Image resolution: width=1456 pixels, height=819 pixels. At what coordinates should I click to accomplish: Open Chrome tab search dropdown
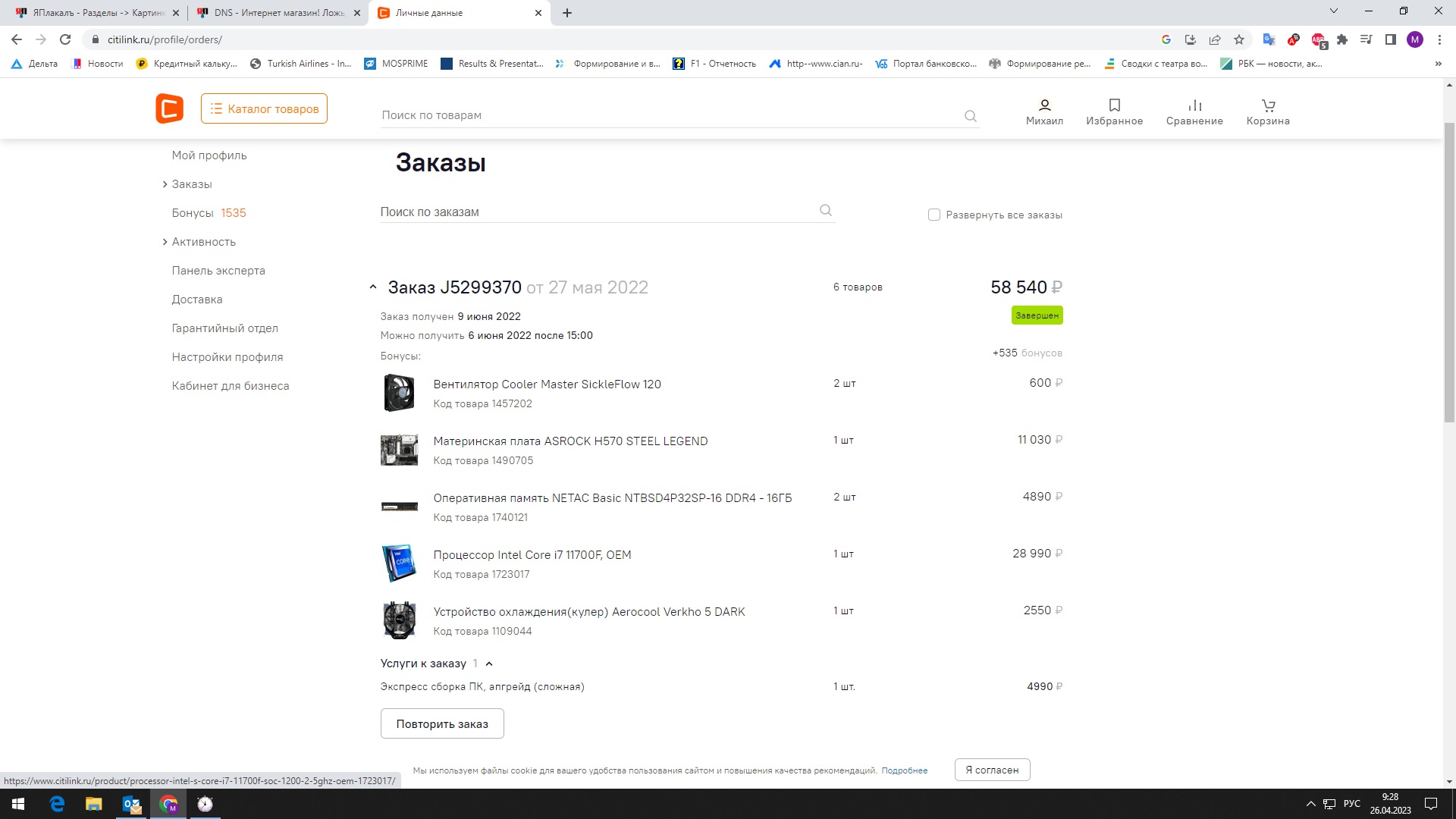pyautogui.click(x=1334, y=11)
